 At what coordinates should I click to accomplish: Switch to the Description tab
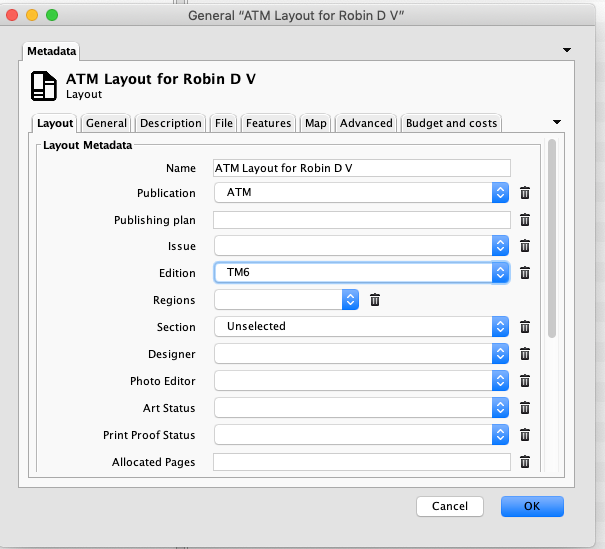[x=171, y=123]
